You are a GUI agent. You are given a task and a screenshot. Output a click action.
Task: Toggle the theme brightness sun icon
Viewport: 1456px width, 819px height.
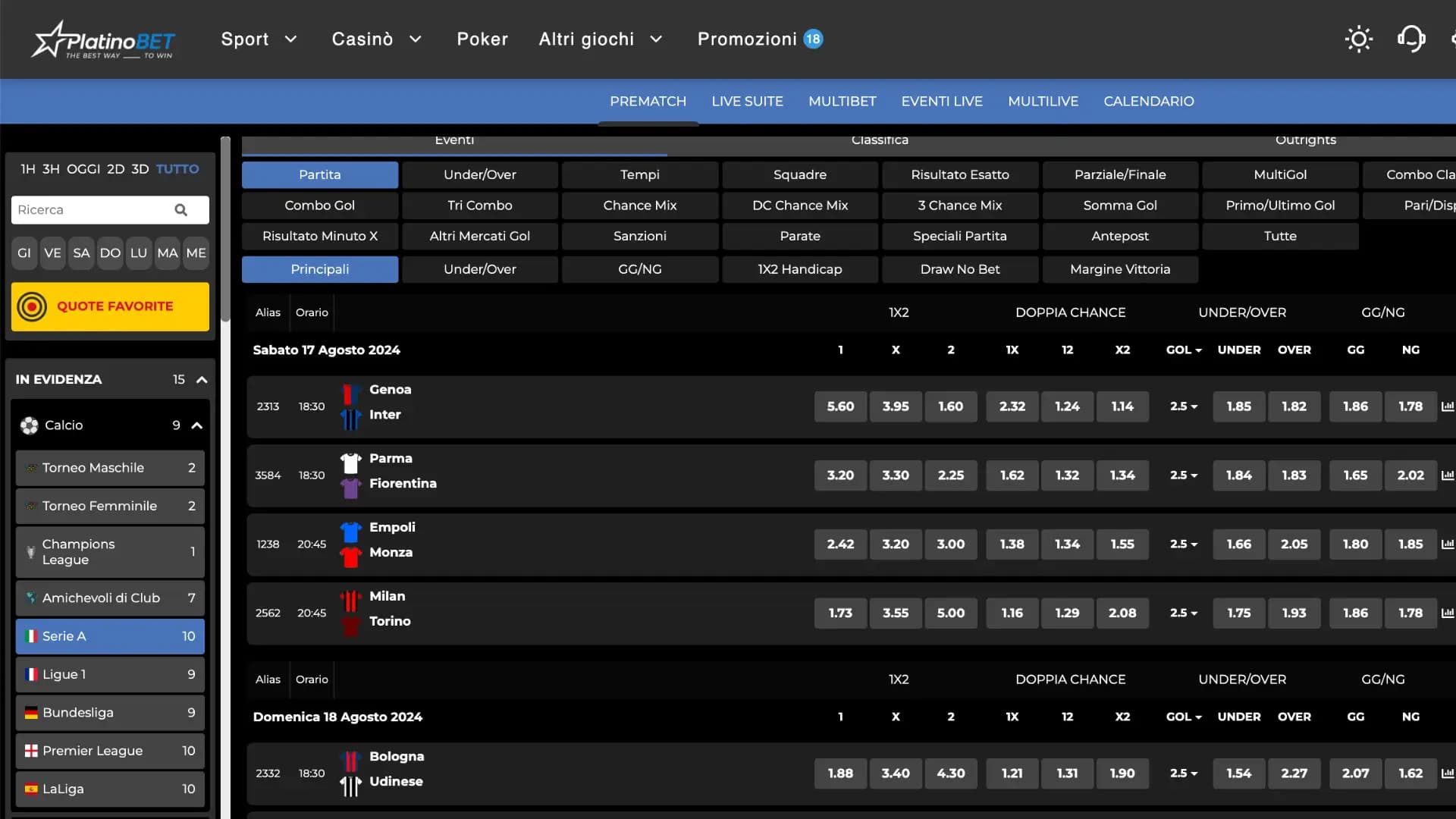(1358, 39)
